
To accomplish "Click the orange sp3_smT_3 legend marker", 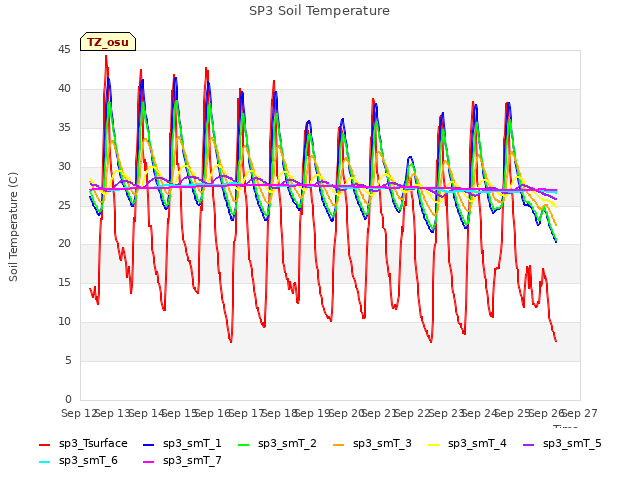I will [x=339, y=444].
